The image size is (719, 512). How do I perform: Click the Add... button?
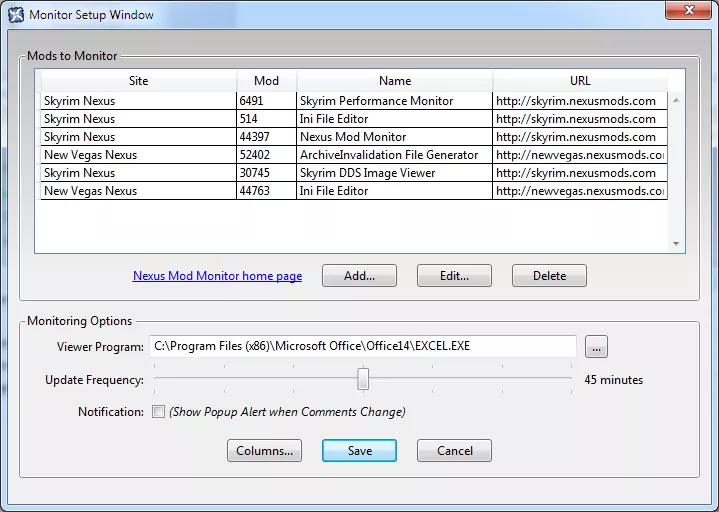360,275
